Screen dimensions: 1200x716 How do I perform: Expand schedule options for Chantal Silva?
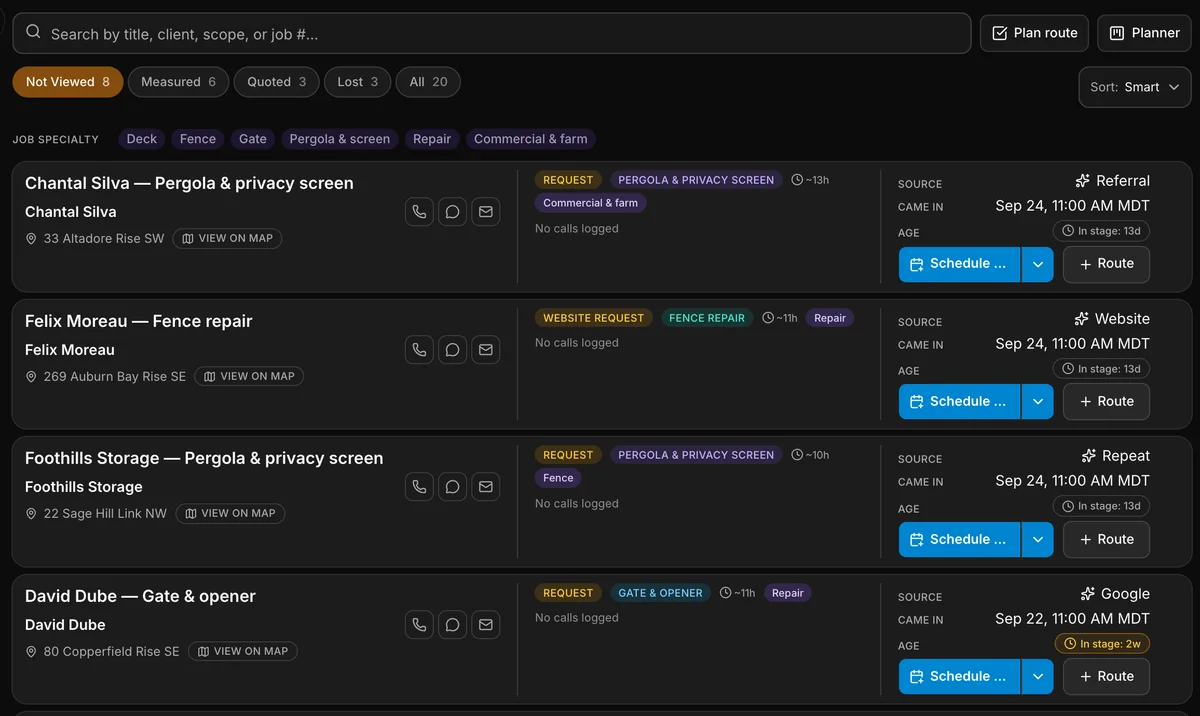[1037, 264]
